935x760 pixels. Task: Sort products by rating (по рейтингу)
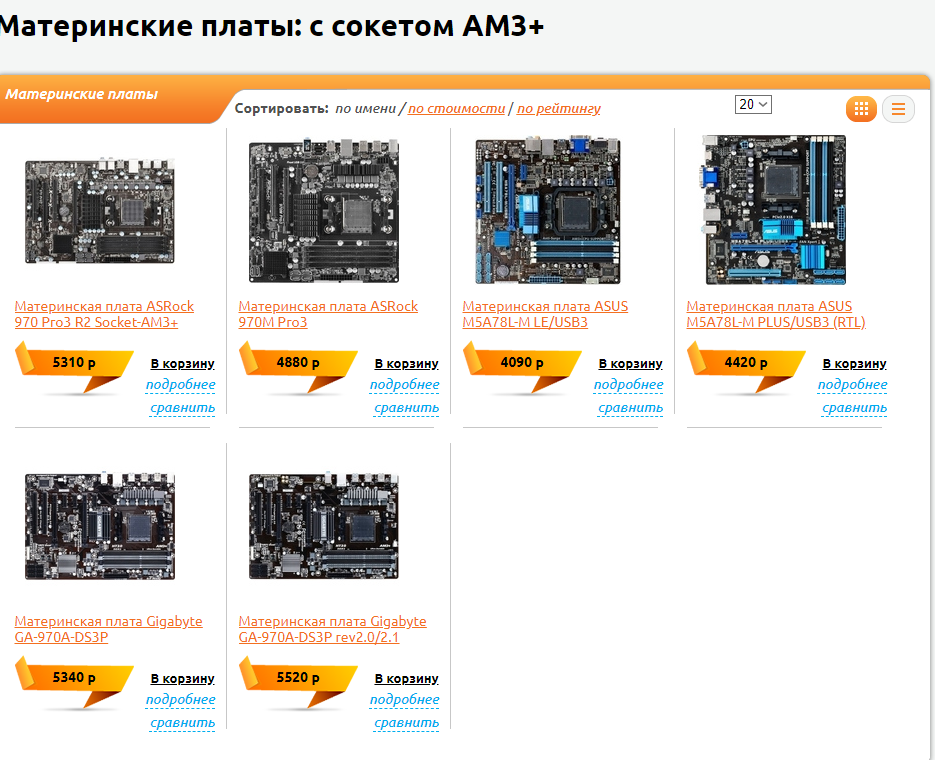coord(559,108)
